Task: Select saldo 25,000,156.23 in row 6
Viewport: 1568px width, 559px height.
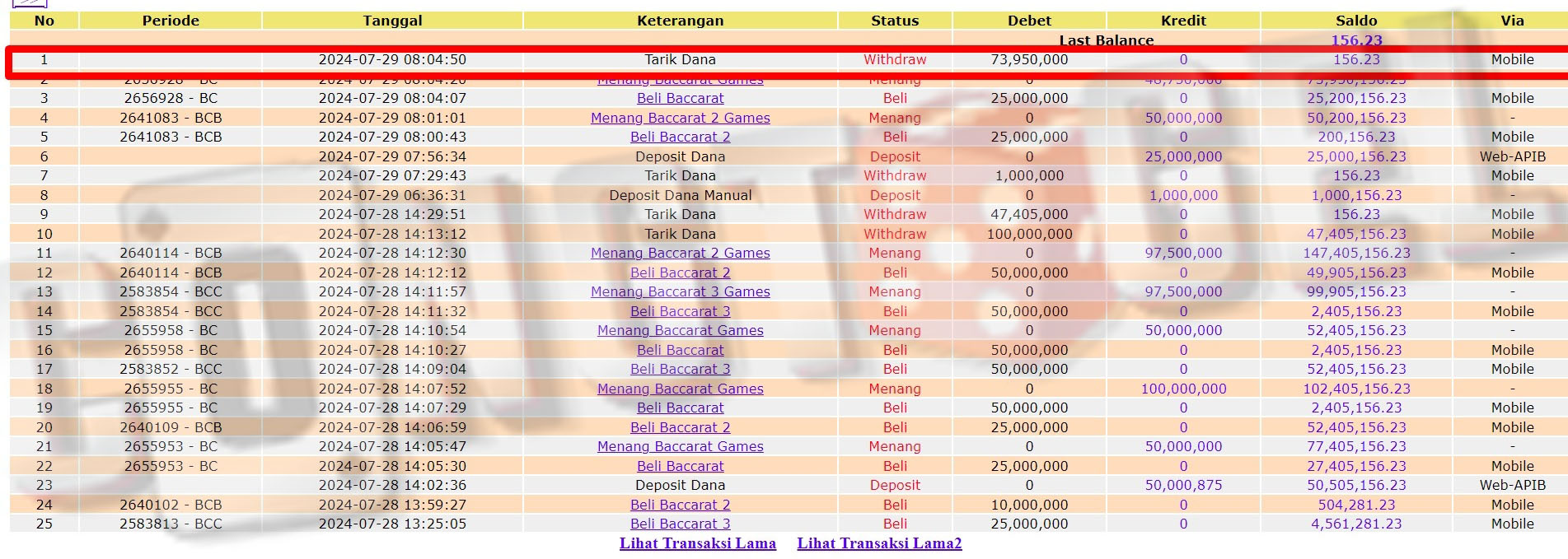Action: [x=1356, y=156]
